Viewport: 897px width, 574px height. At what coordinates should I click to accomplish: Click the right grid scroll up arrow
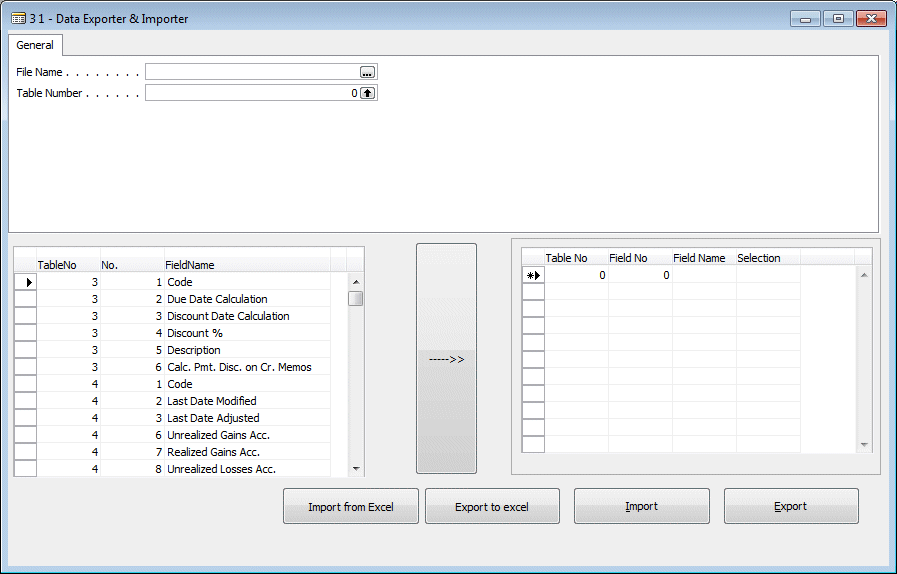(x=864, y=275)
